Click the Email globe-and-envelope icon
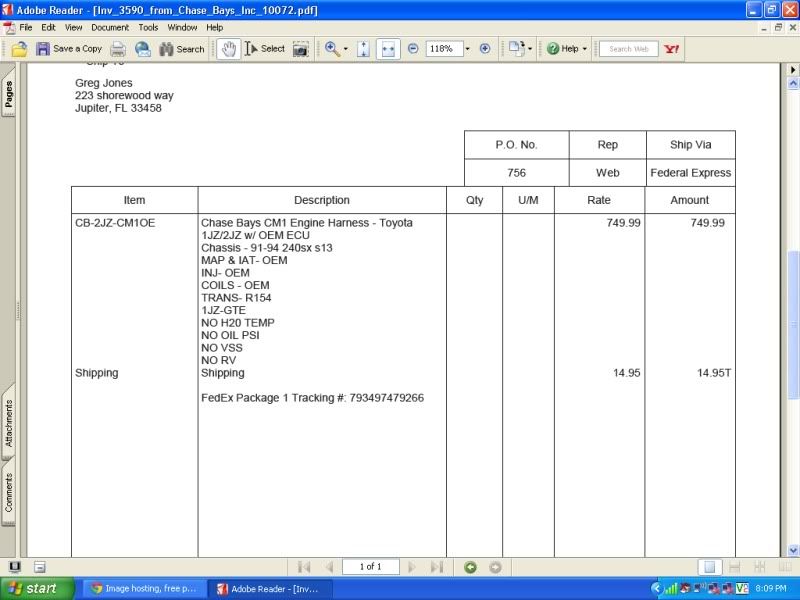 point(142,49)
